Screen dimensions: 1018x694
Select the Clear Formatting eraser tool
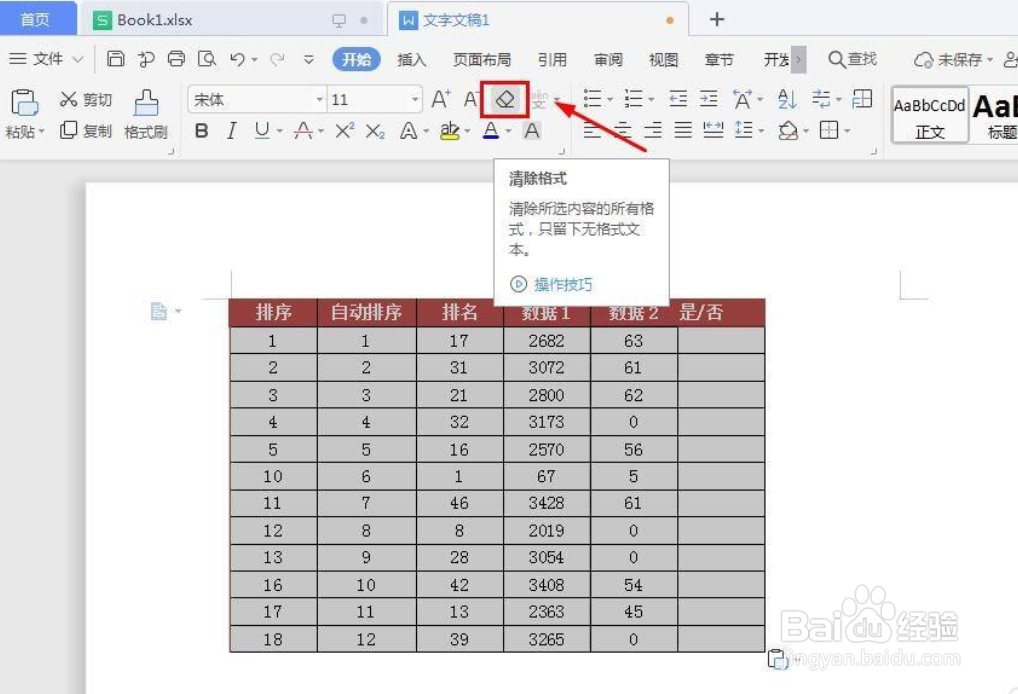(505, 99)
